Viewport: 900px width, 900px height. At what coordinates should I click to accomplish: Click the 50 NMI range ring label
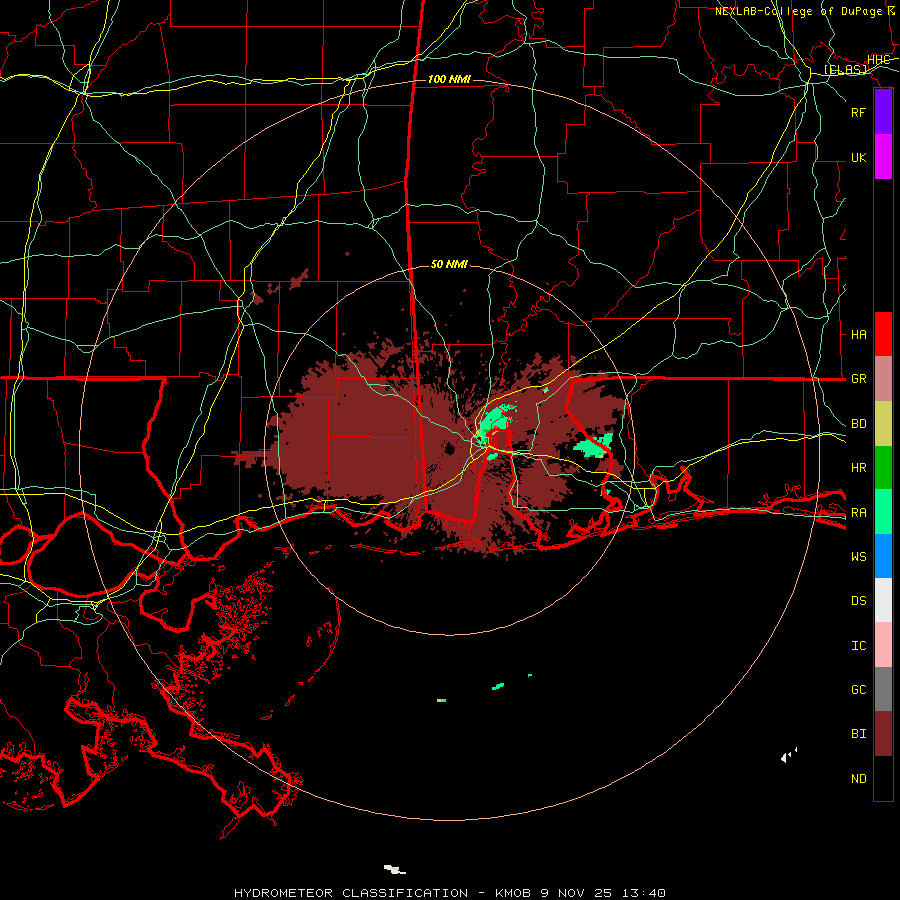[x=449, y=264]
